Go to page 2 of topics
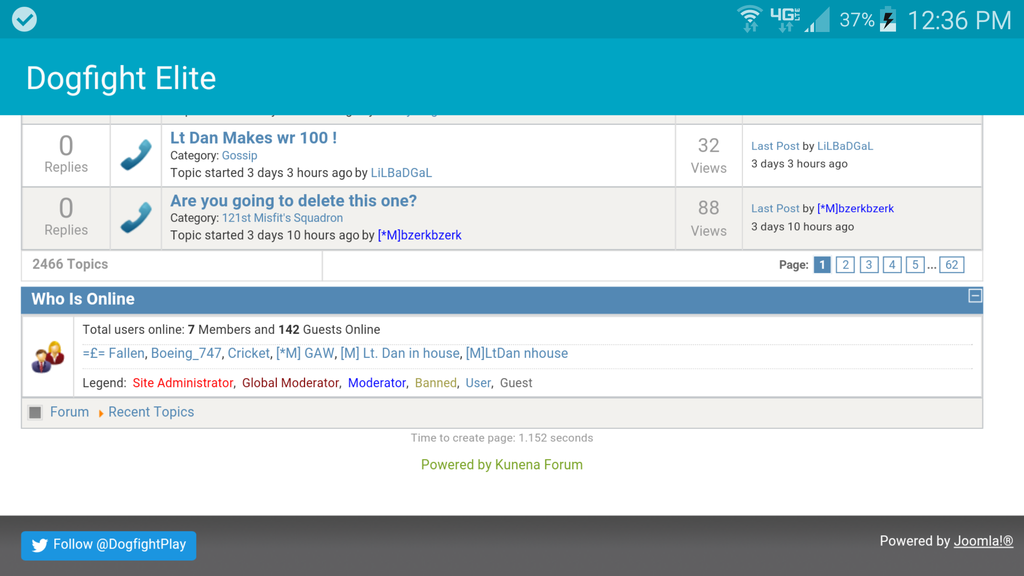 pyautogui.click(x=845, y=265)
